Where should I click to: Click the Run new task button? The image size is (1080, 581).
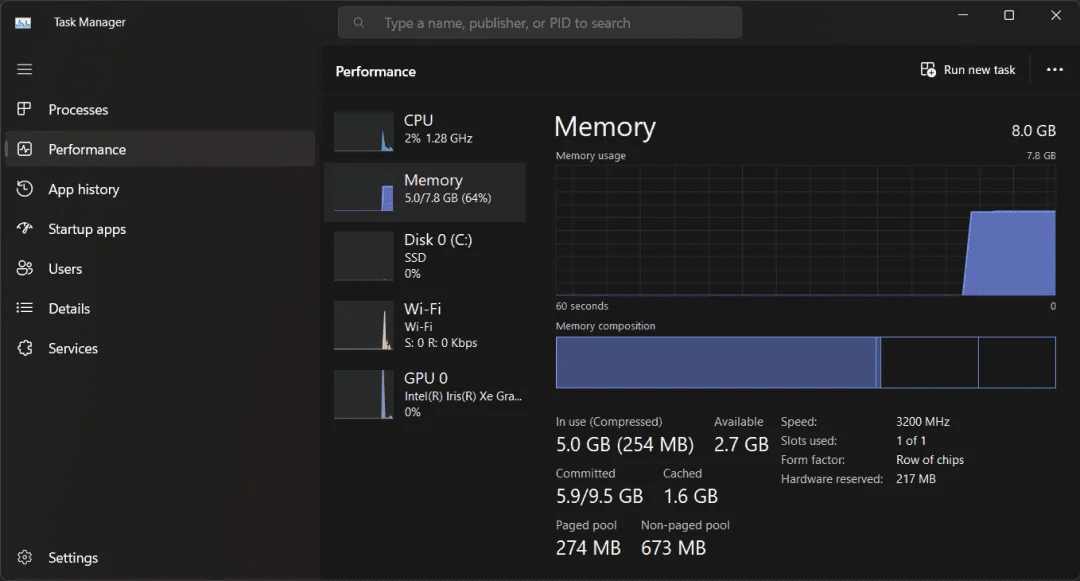968,70
